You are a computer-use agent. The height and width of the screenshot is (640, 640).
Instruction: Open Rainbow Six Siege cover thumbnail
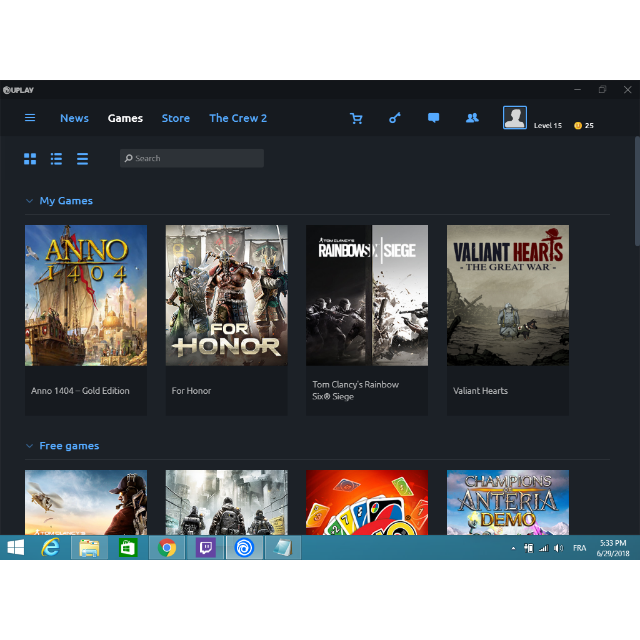tap(367, 295)
